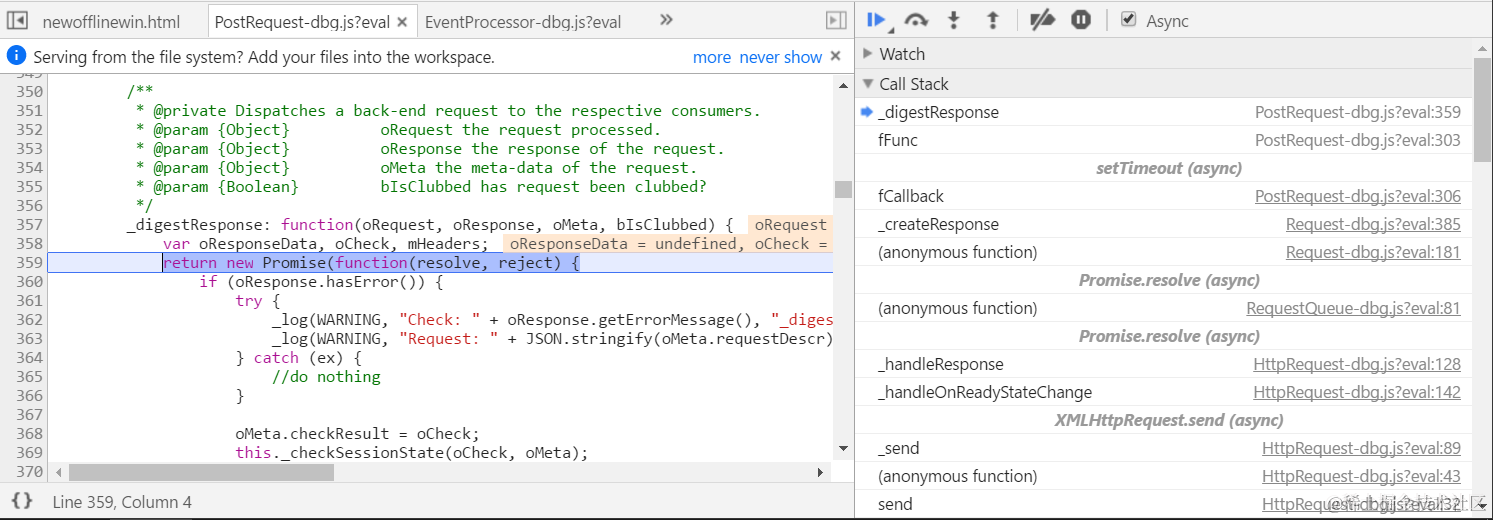Click the 'more' link in info bar

[712, 57]
